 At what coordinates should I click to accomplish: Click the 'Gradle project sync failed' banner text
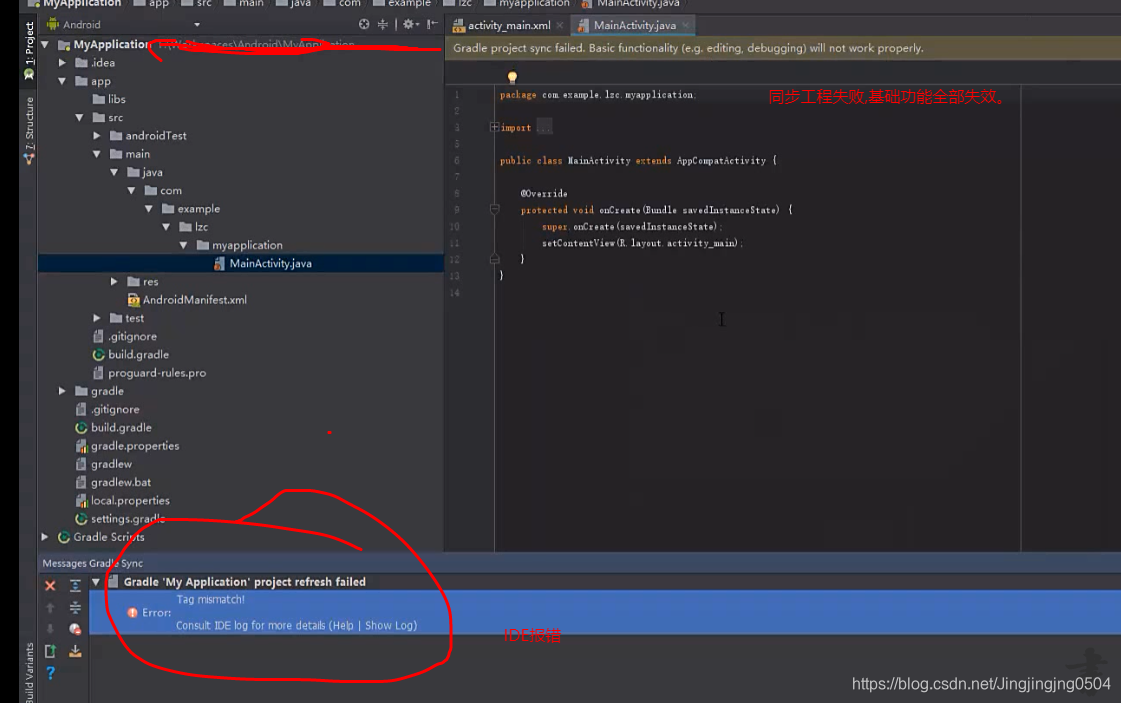pos(688,48)
